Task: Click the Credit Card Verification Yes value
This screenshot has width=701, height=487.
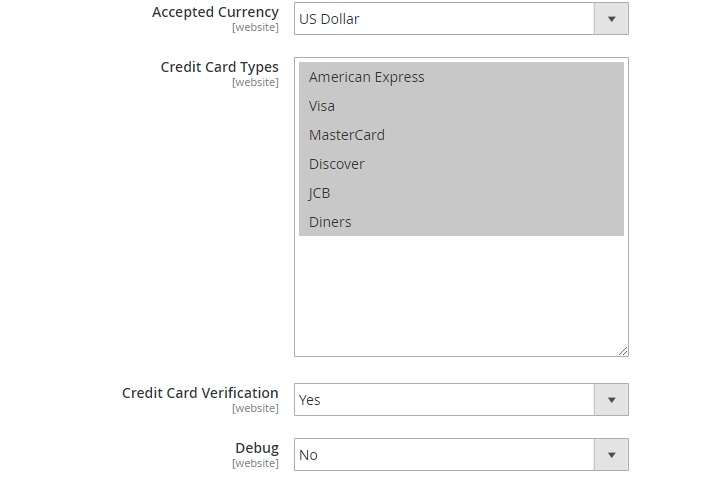Action: (445, 400)
